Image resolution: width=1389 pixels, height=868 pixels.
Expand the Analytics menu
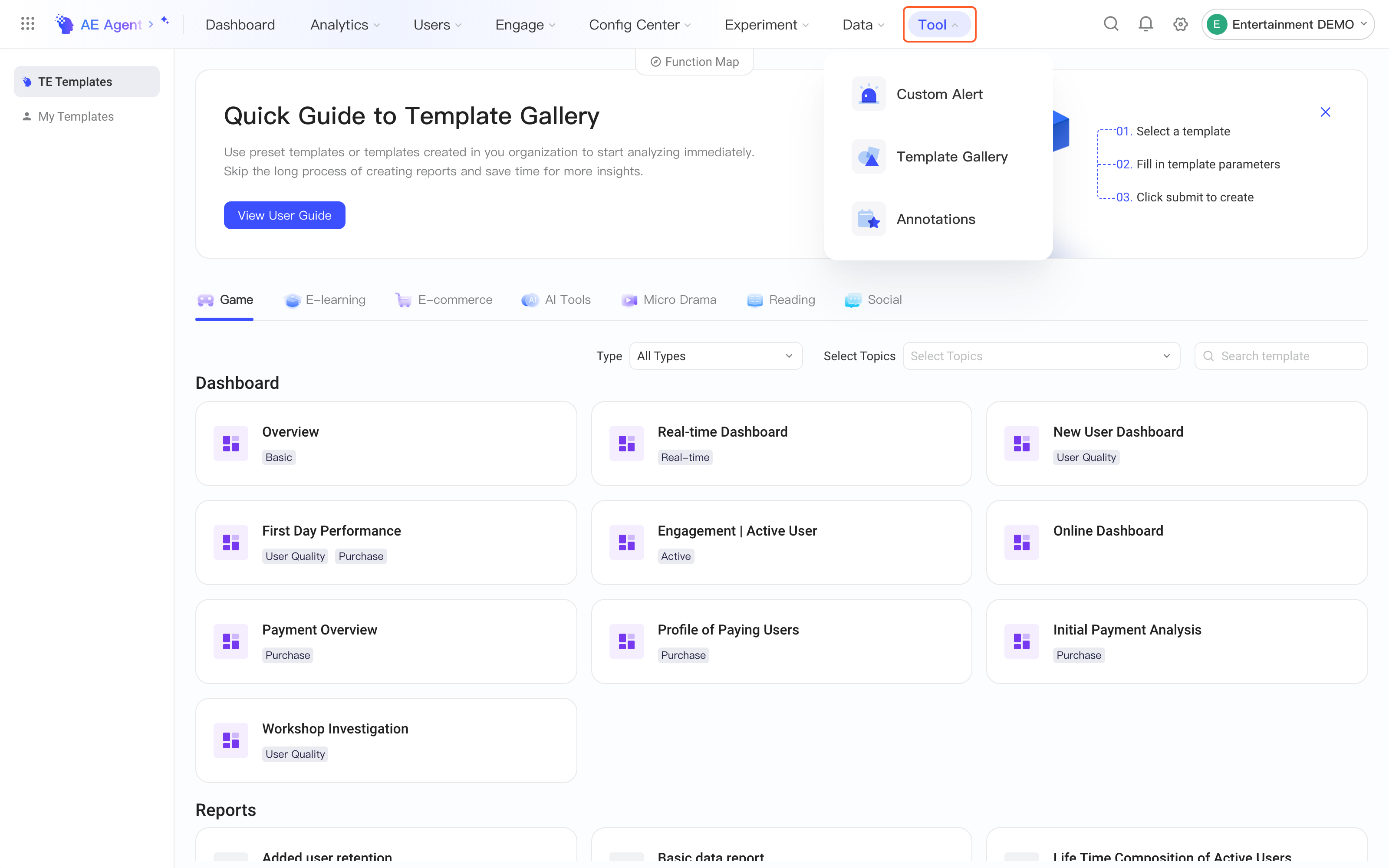345,25
